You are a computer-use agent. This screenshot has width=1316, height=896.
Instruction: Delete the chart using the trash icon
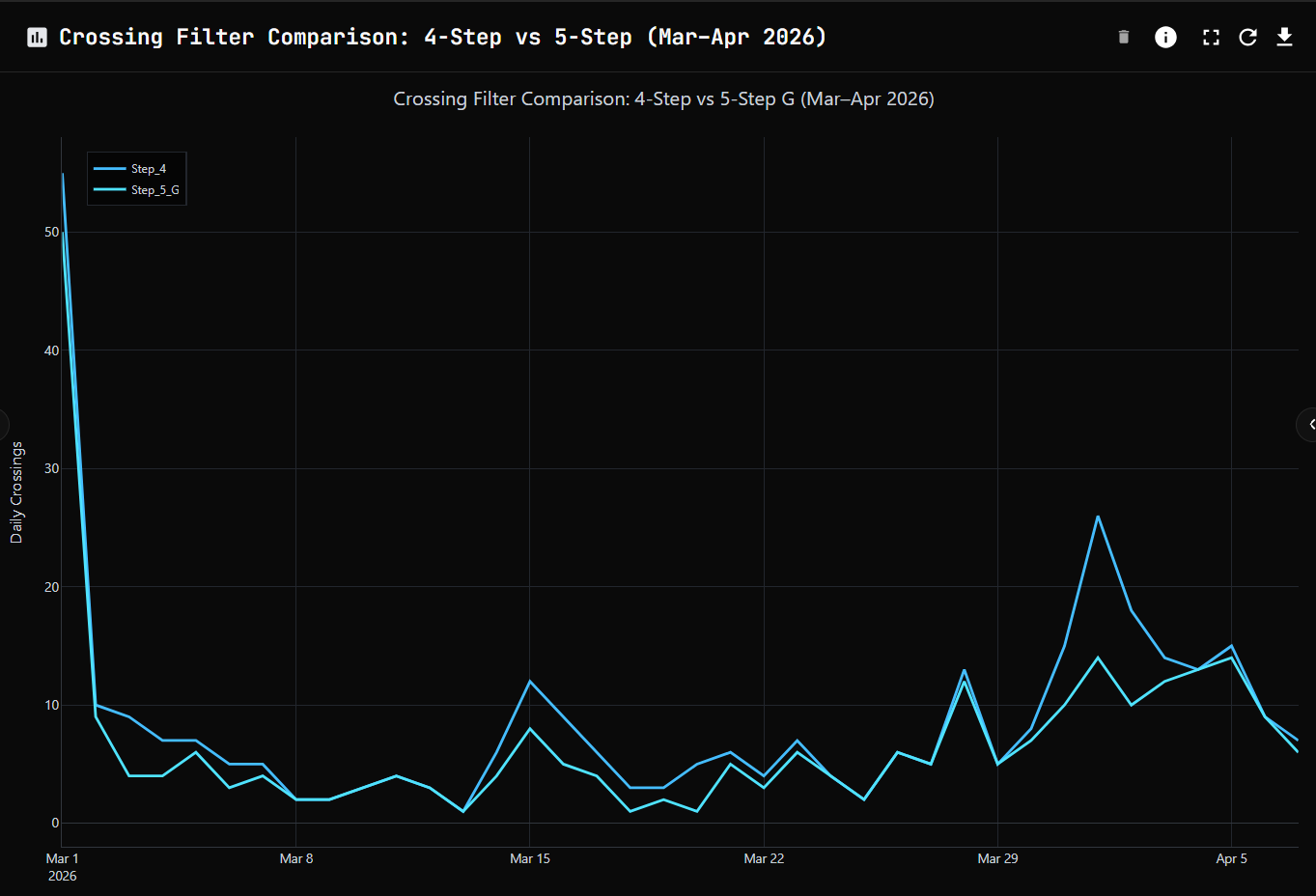coord(1123,38)
